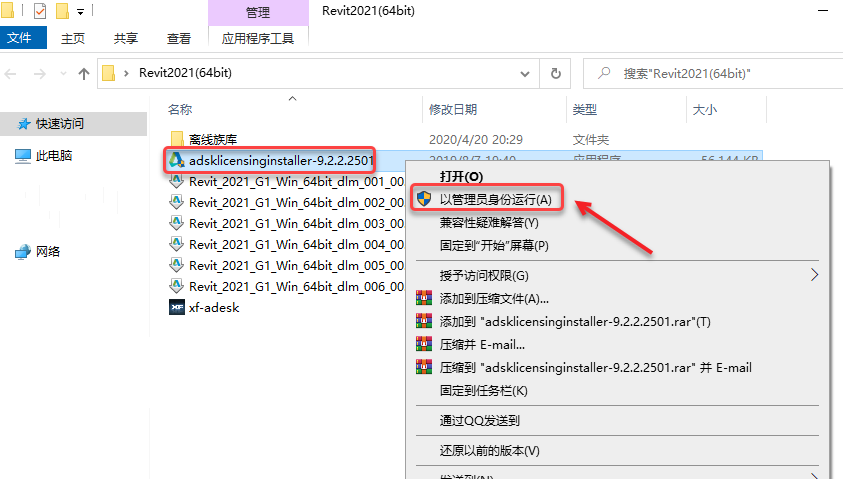Select Revit_2021_G1_Win_64bit_dlm_003 file
Image resolution: width=843 pixels, height=479 pixels.
(296, 224)
